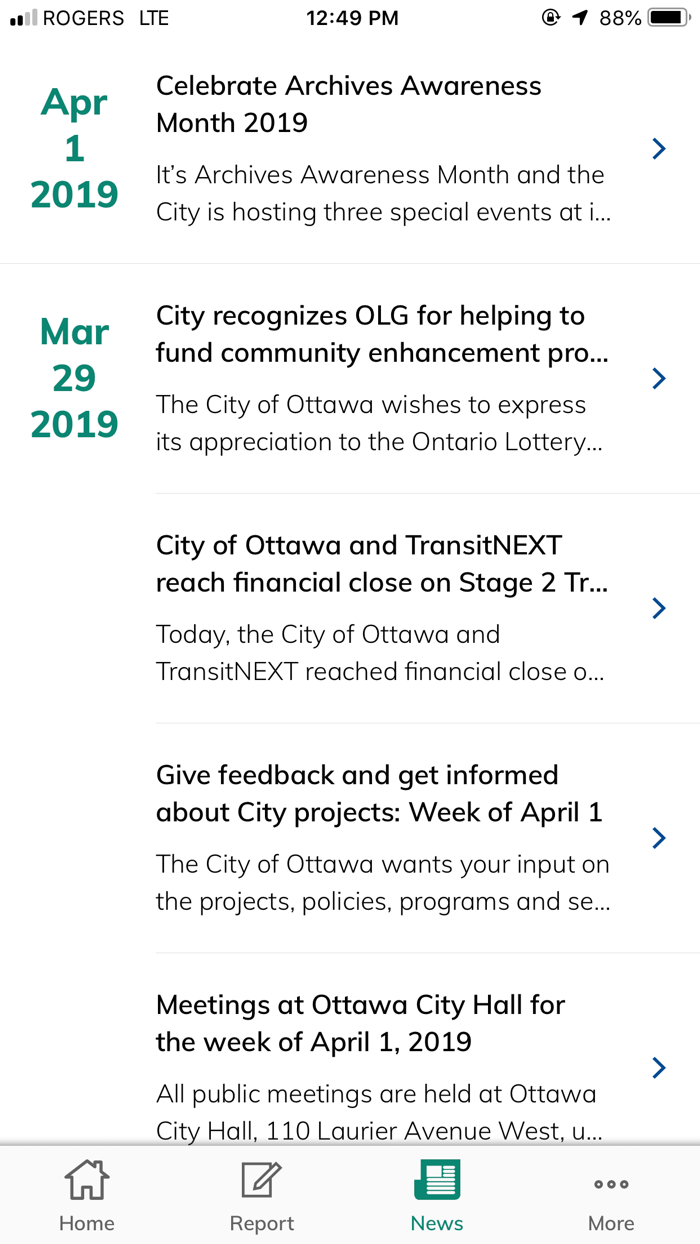
Task: Expand the TransitNEXT financial close article chevron
Action: point(658,608)
